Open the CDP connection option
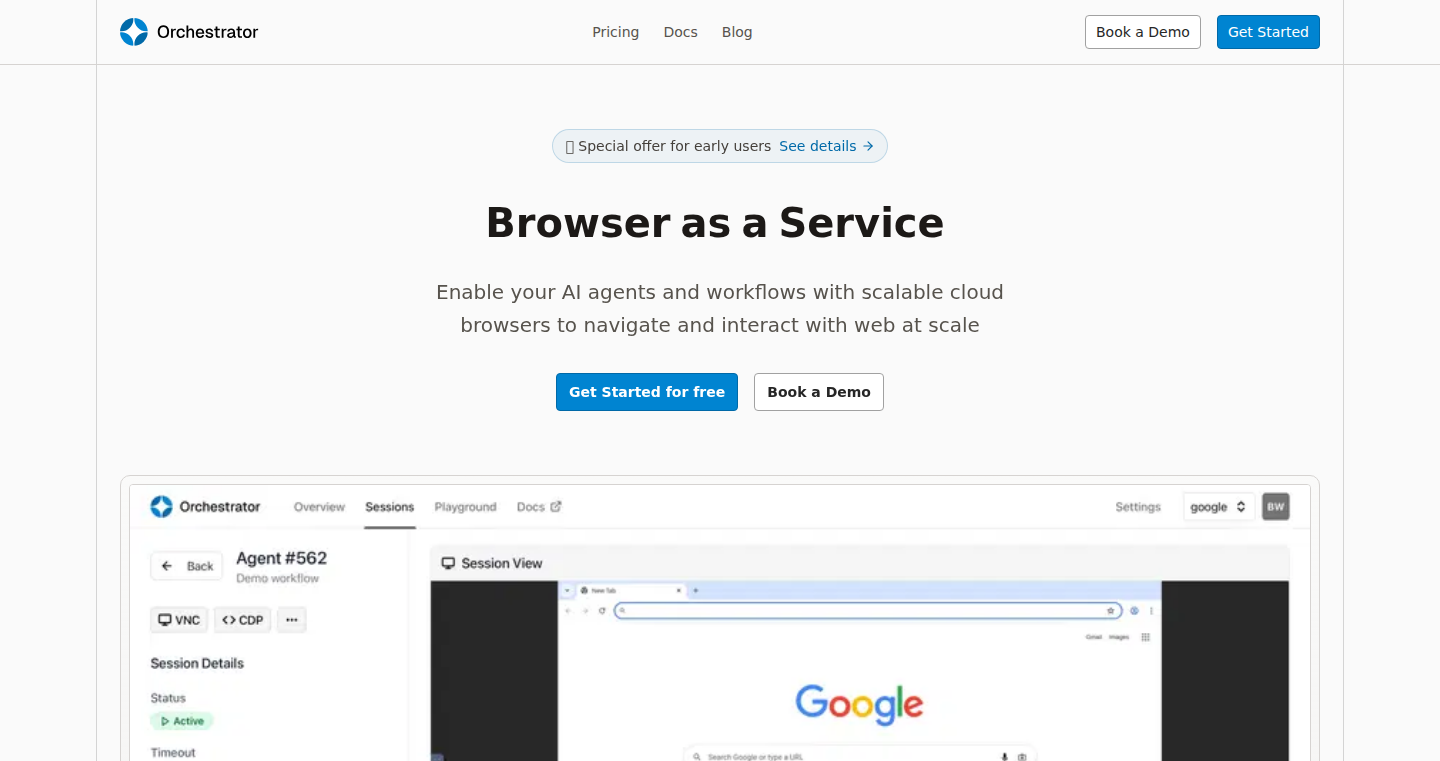This screenshot has height=761, width=1440. 243,620
